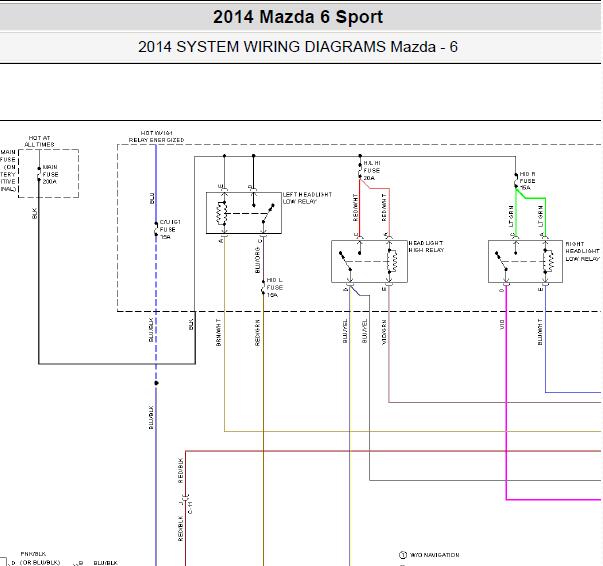
Task: Click the "HID R FUSE 15A" label
Action: (x=527, y=181)
